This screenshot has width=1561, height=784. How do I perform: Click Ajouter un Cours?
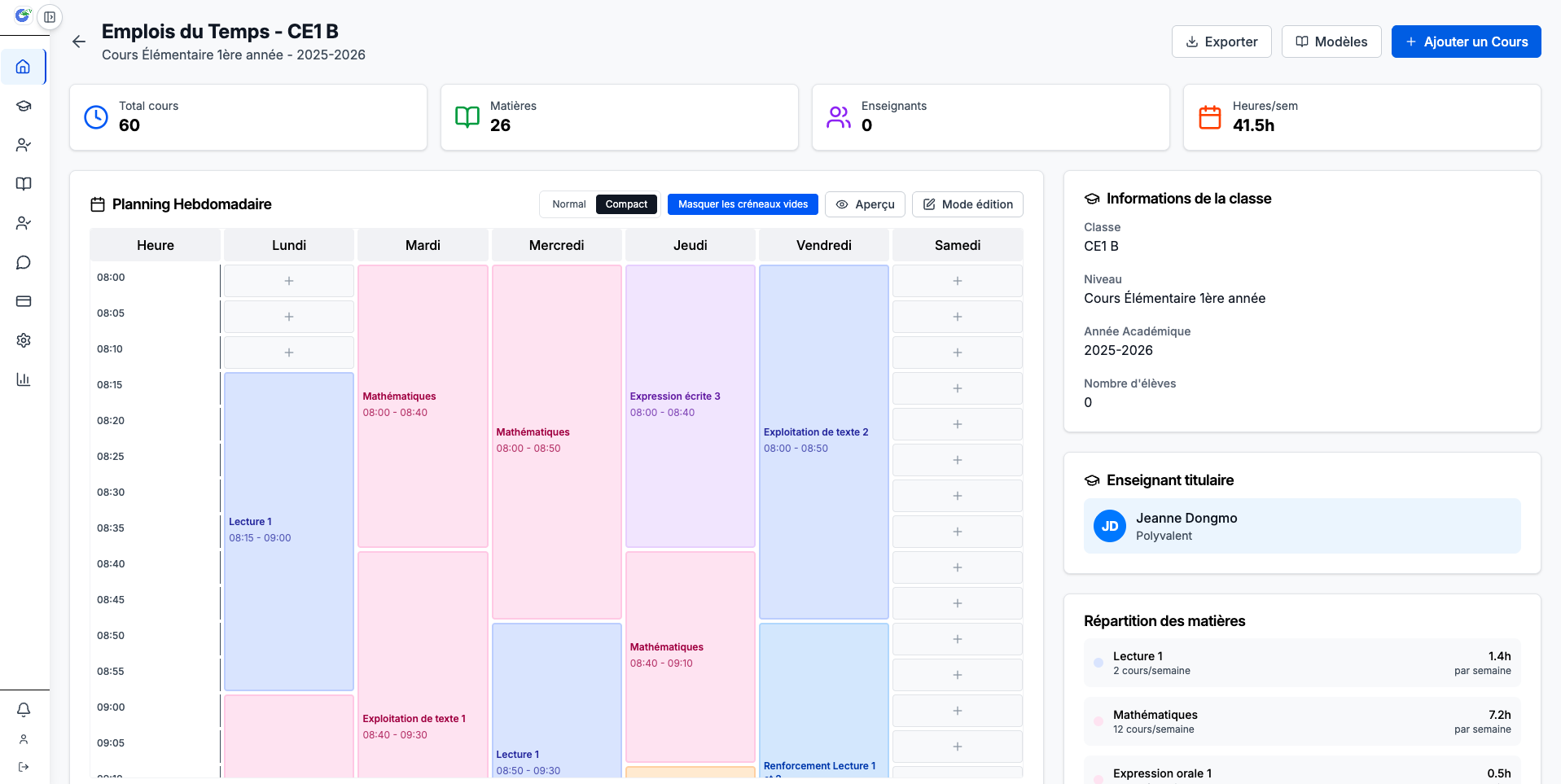point(1466,42)
